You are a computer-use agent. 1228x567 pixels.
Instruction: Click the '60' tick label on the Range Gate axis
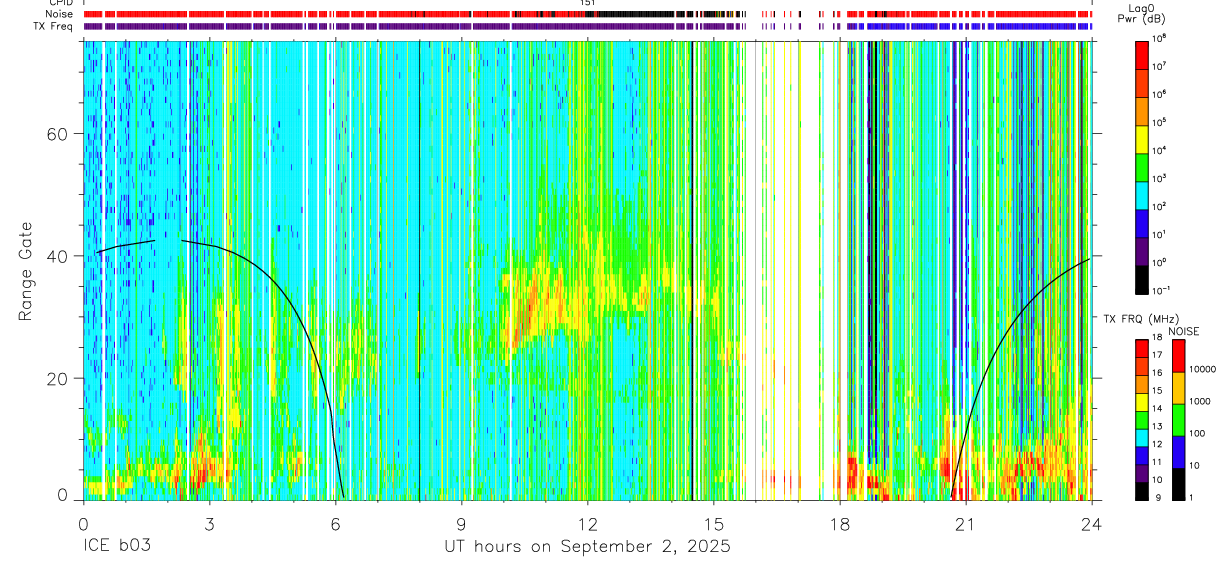pyautogui.click(x=59, y=134)
